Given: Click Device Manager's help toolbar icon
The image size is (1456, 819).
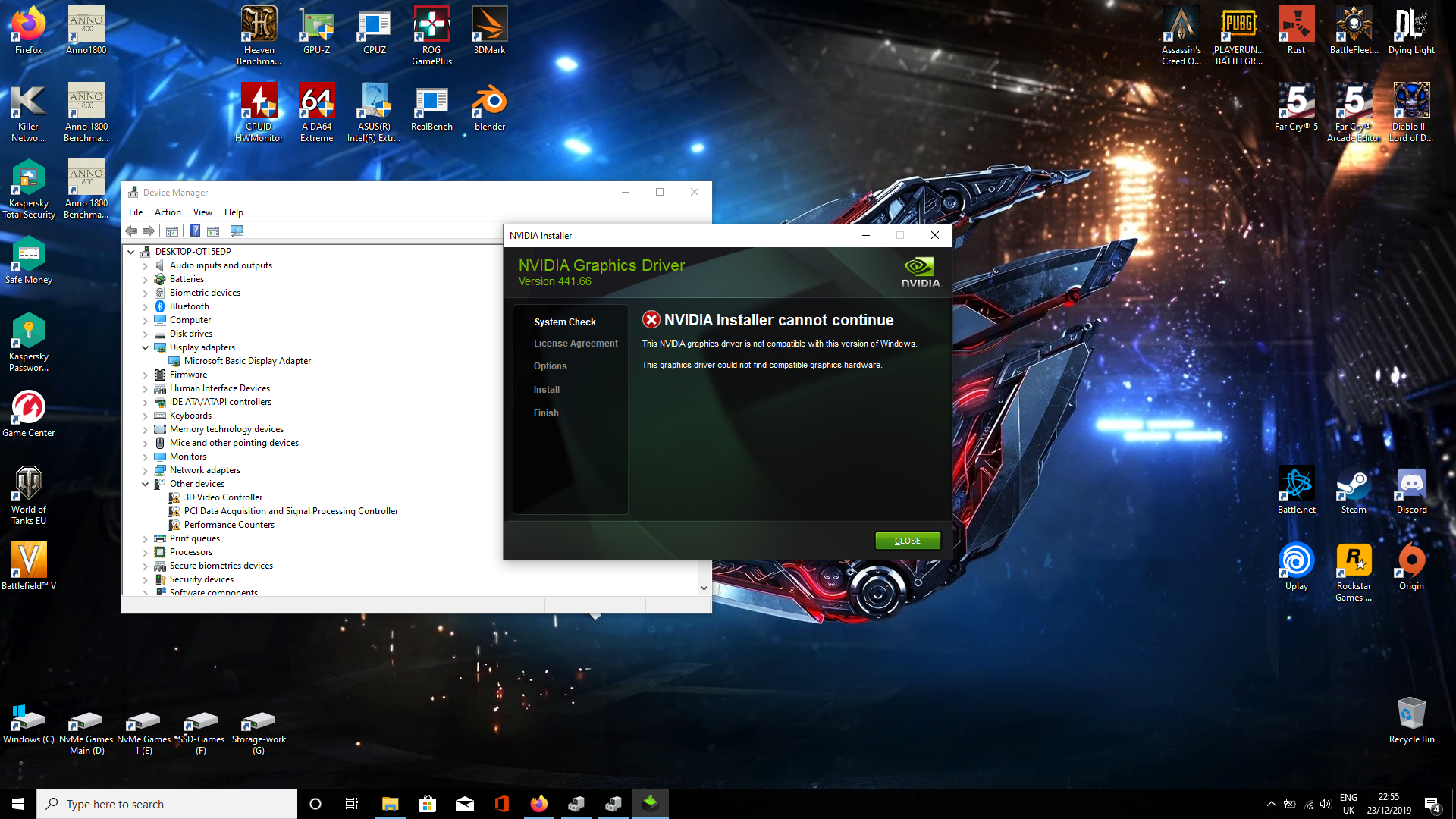Looking at the screenshot, I should [195, 231].
